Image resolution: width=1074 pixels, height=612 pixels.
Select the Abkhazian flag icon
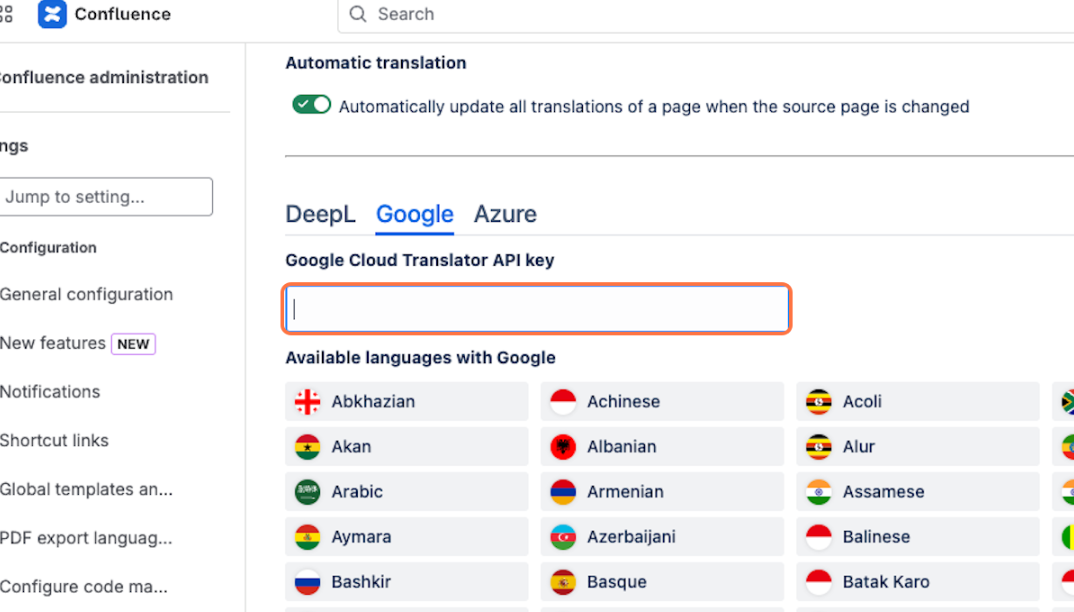point(308,402)
